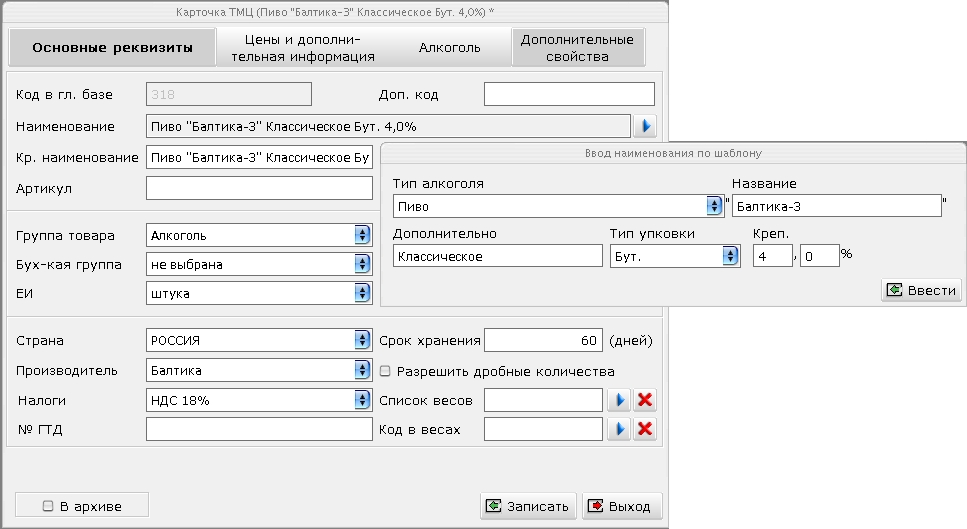Click the Выход button
This screenshot has width=967, height=529.
[x=622, y=506]
